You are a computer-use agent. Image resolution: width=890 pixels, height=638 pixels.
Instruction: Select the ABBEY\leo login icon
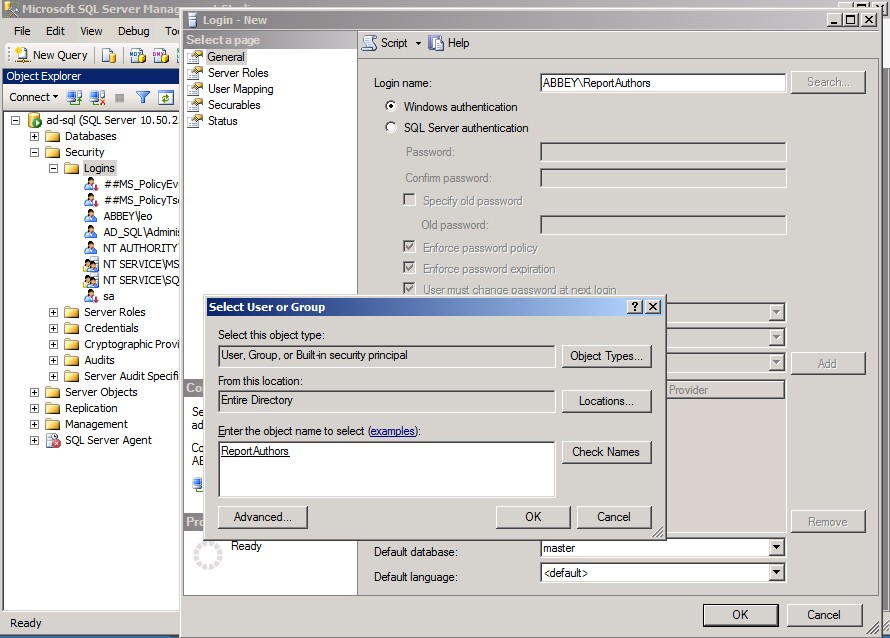click(x=91, y=216)
